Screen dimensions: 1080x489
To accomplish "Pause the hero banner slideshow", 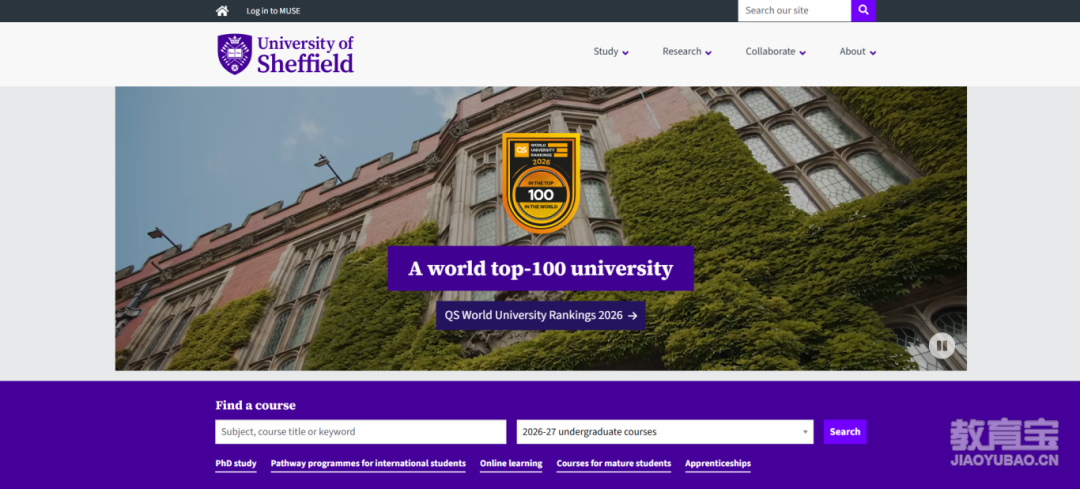I will [942, 345].
